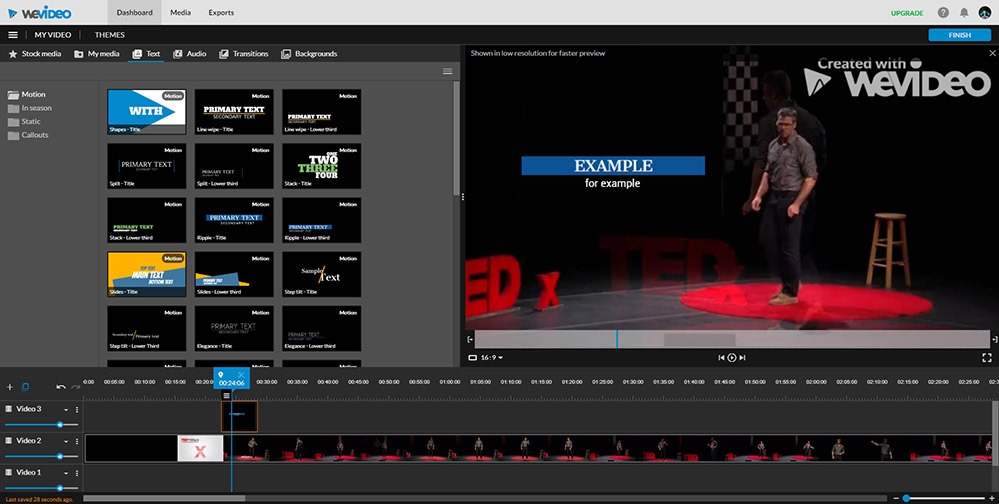Adjust the Video 2 volume slider

coord(41,456)
